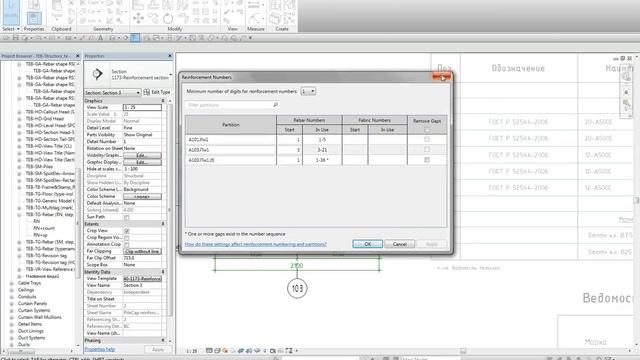Click the Rebar In Use cell 1-36 *
The image size is (640, 360).
(322, 160)
